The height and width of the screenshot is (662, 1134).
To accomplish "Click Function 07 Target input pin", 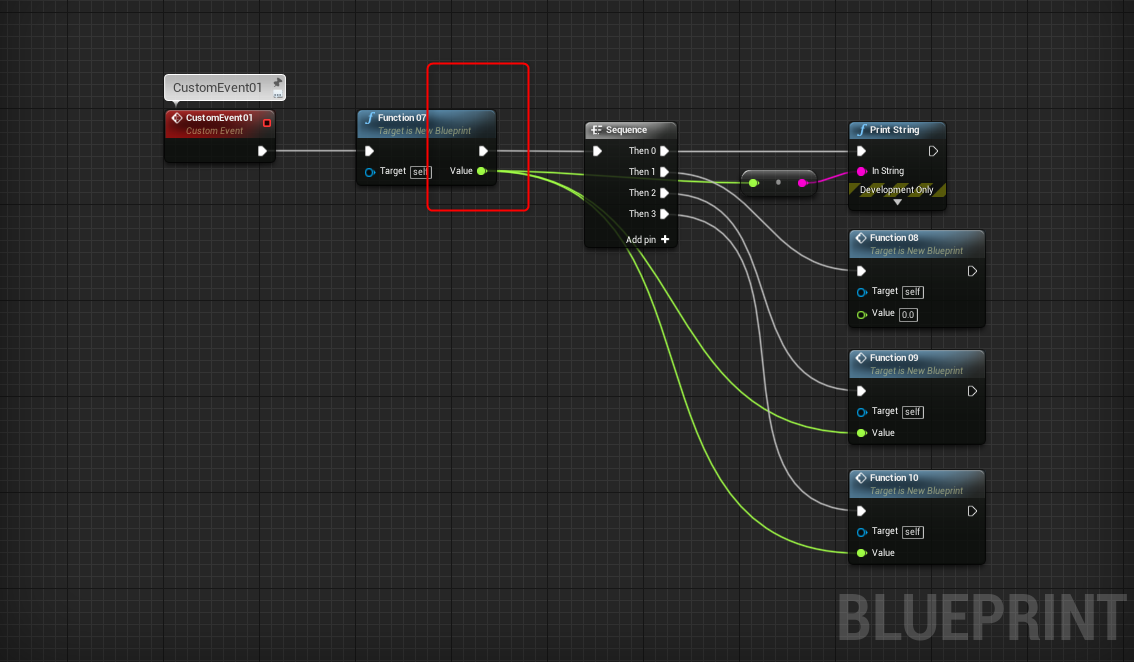I will point(370,172).
